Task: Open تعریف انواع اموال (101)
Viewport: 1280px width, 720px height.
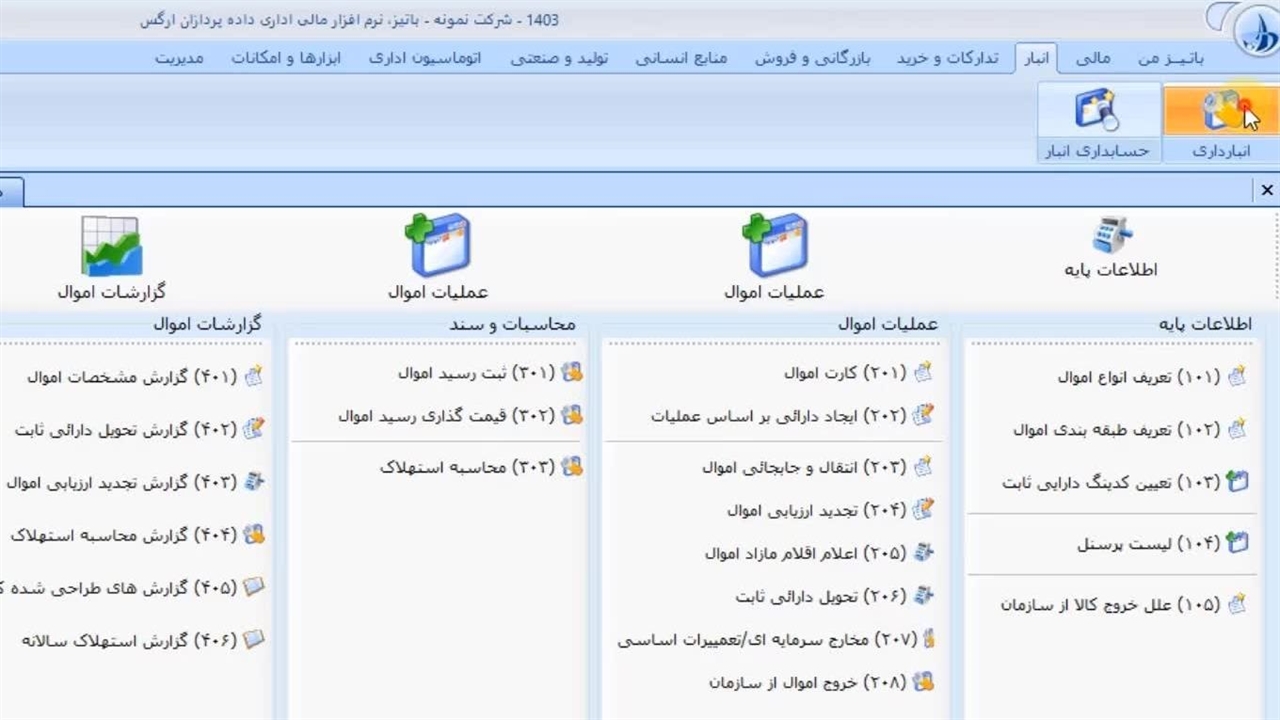Action: pyautogui.click(x=1138, y=377)
